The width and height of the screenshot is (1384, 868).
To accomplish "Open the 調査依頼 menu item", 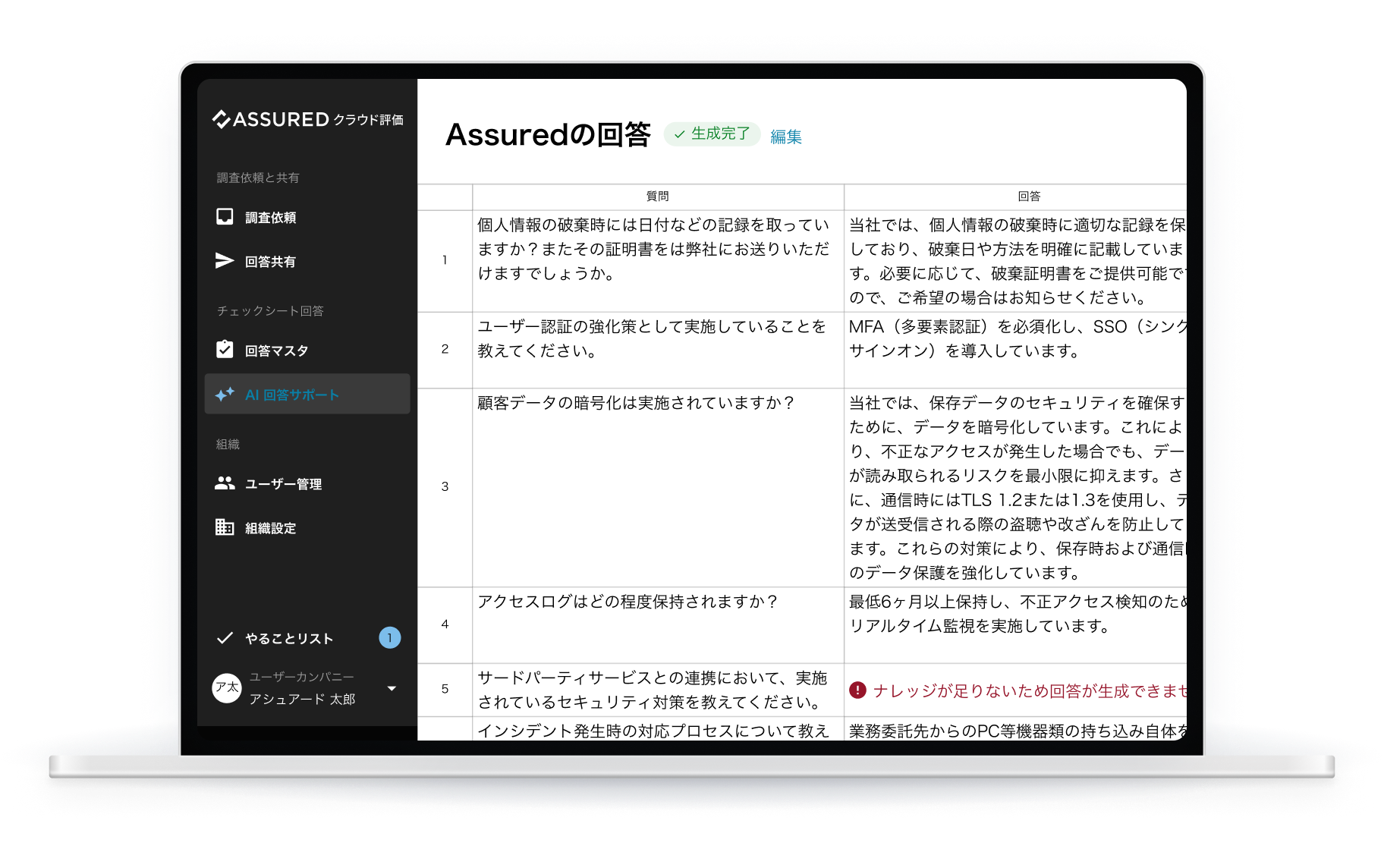I will [x=271, y=218].
